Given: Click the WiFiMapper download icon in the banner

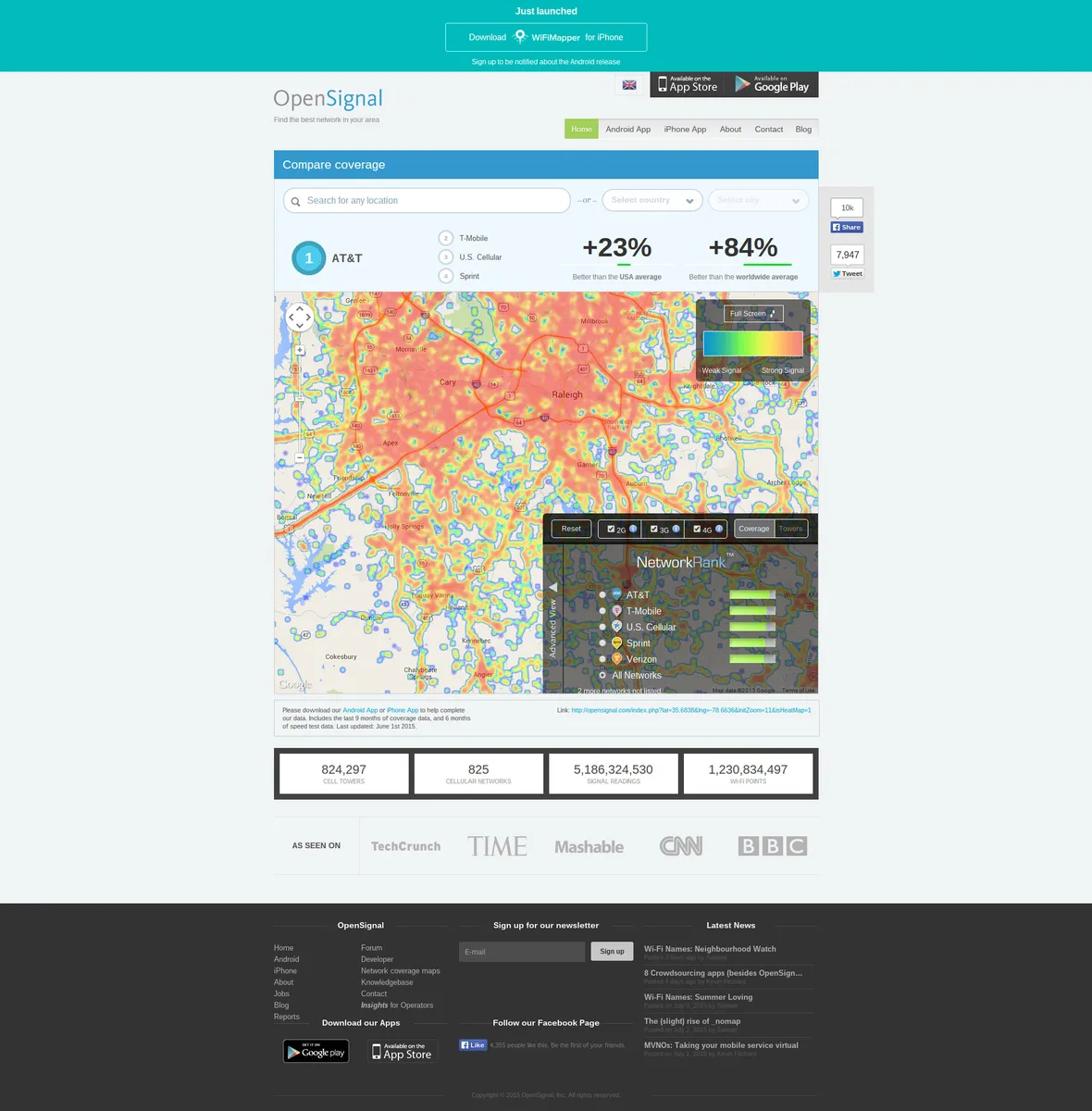Looking at the screenshot, I should (x=521, y=37).
